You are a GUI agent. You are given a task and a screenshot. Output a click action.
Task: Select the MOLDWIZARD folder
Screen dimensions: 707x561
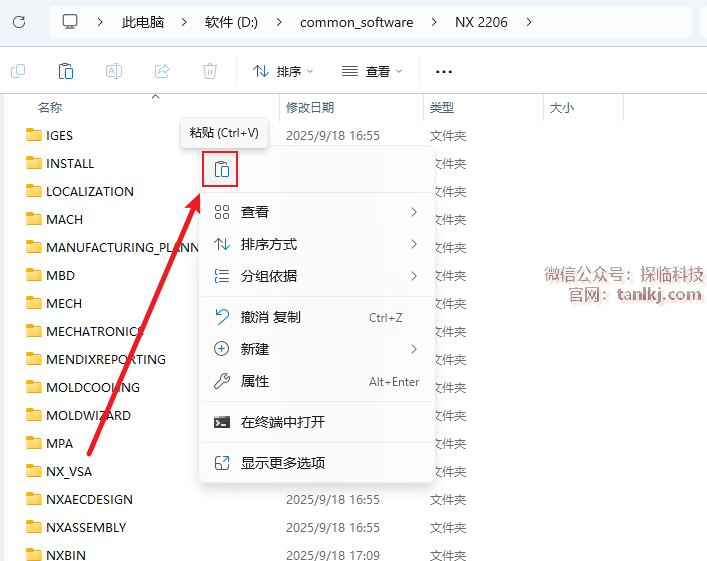(x=88, y=415)
